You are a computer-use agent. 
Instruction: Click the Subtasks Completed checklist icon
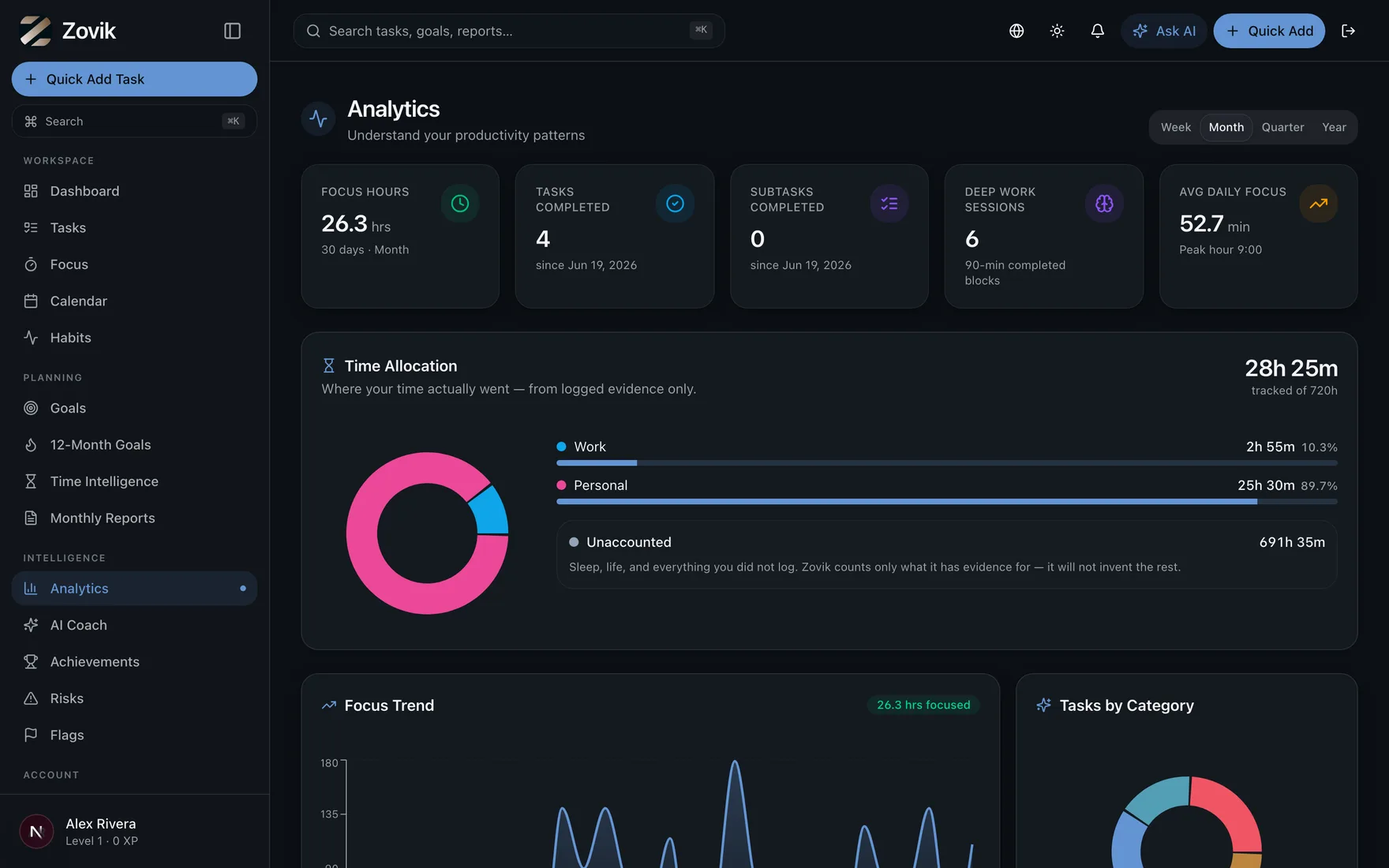(x=889, y=204)
